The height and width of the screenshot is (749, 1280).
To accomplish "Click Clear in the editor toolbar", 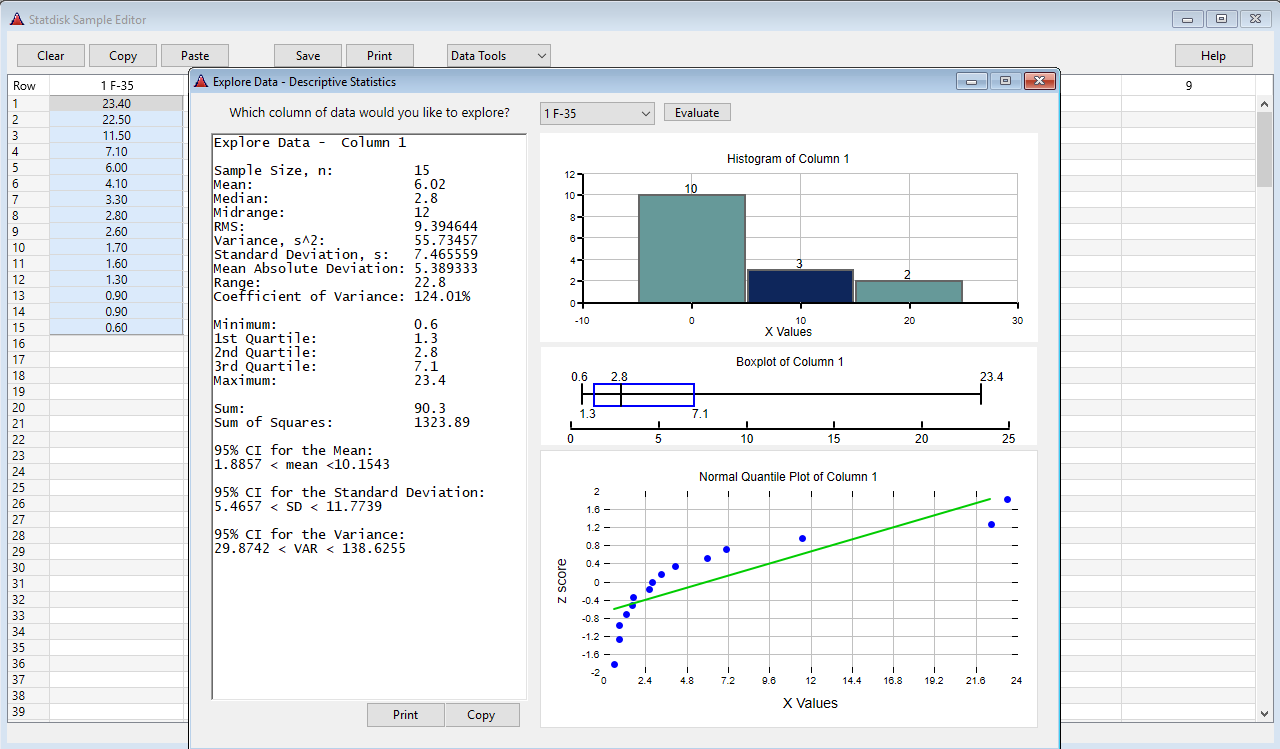I will pyautogui.click(x=51, y=56).
